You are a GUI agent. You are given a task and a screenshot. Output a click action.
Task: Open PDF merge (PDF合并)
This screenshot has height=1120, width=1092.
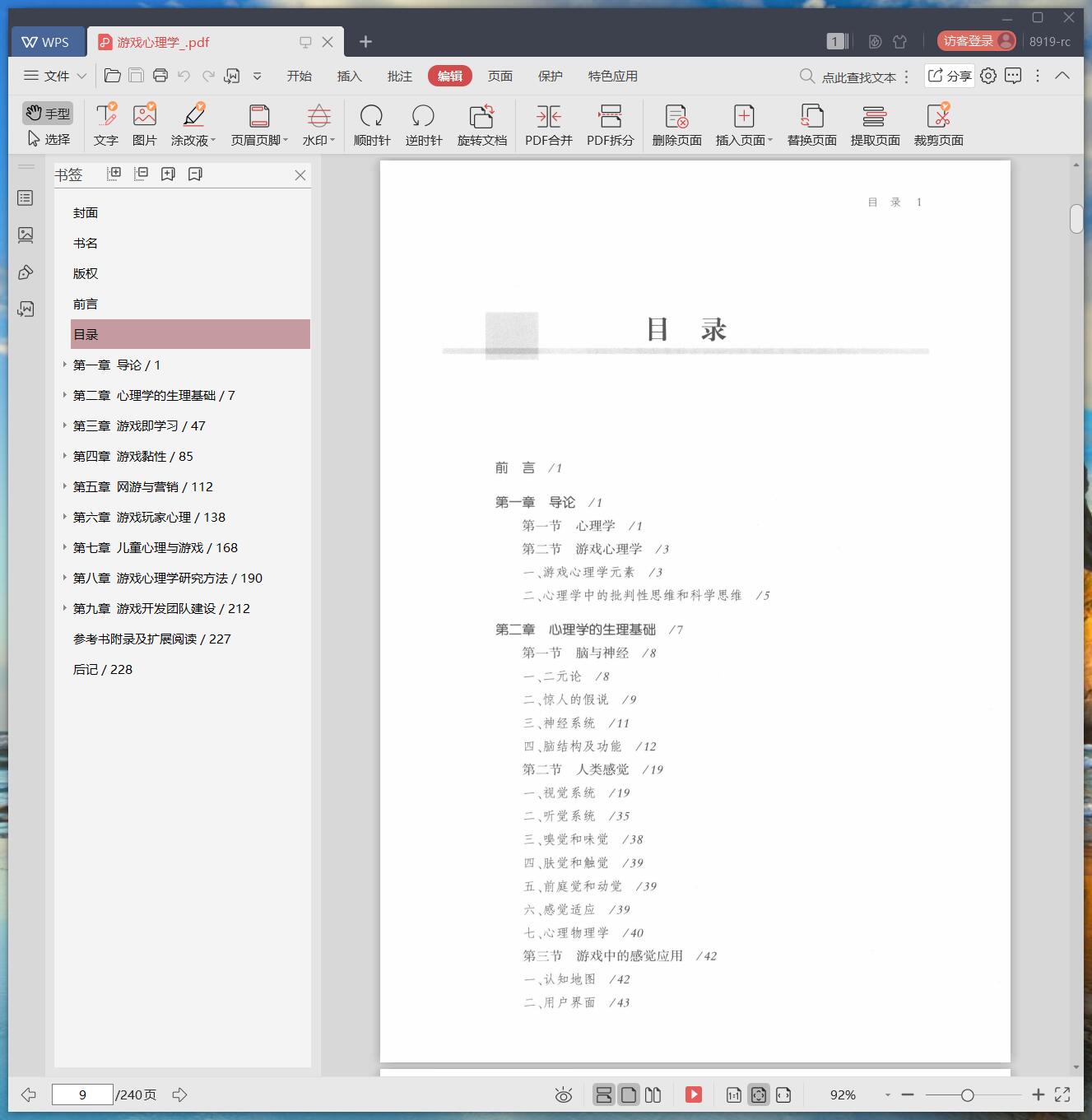[x=549, y=124]
